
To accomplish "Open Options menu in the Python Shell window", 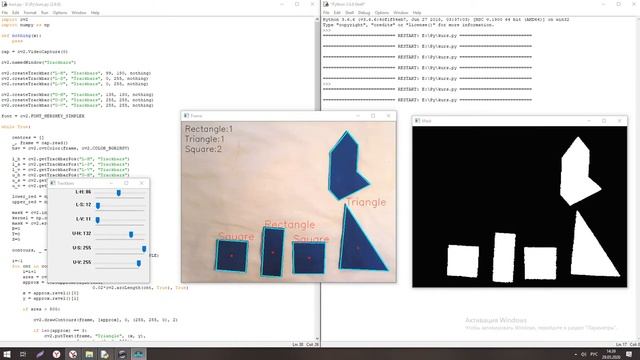I will point(382,13).
